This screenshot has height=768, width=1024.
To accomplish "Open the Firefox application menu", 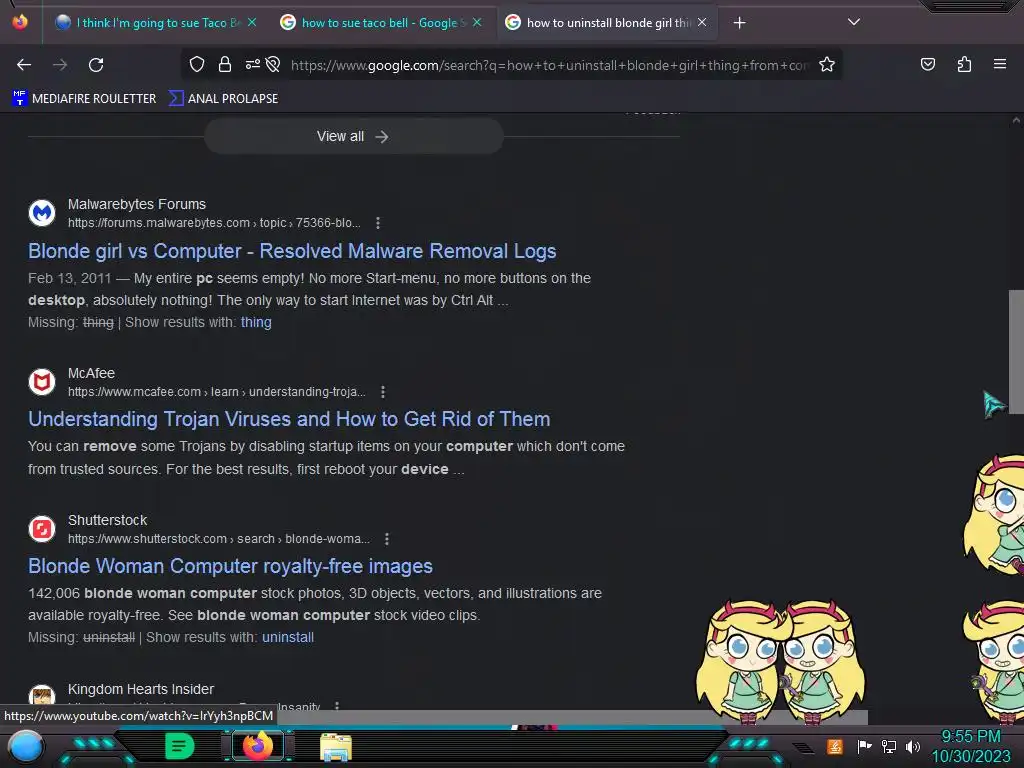I will point(999,64).
